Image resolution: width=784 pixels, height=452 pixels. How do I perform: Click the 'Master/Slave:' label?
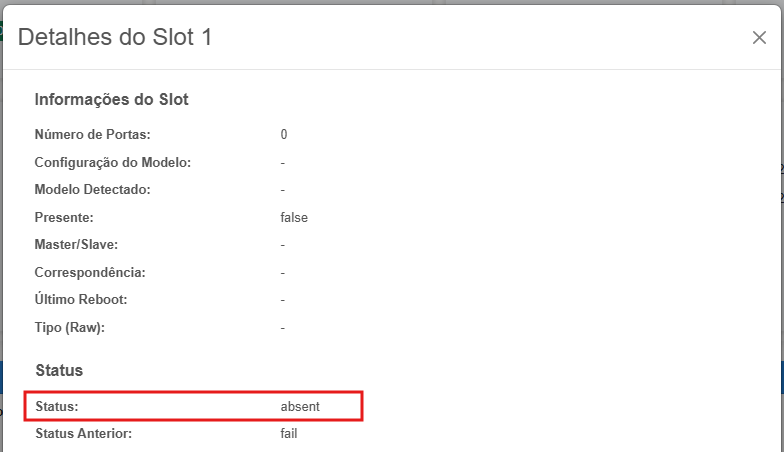tap(76, 244)
